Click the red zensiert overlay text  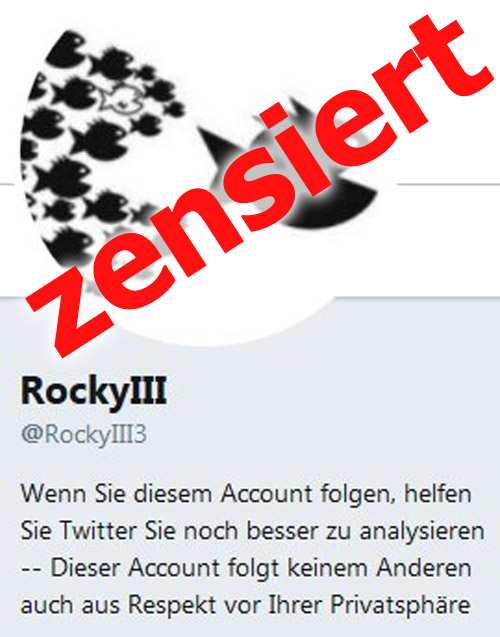coord(260,187)
